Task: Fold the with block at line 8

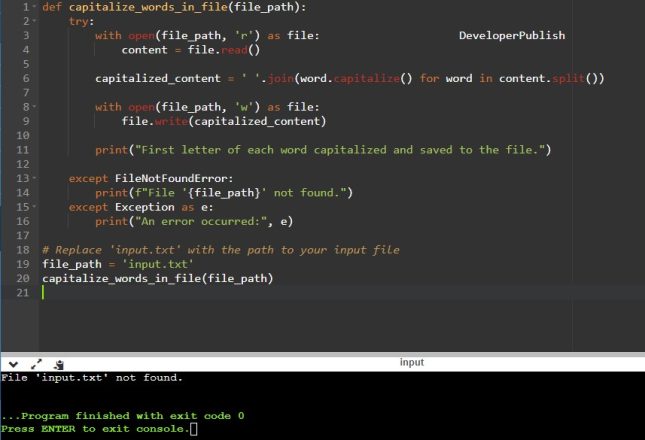Action: click(x=34, y=107)
